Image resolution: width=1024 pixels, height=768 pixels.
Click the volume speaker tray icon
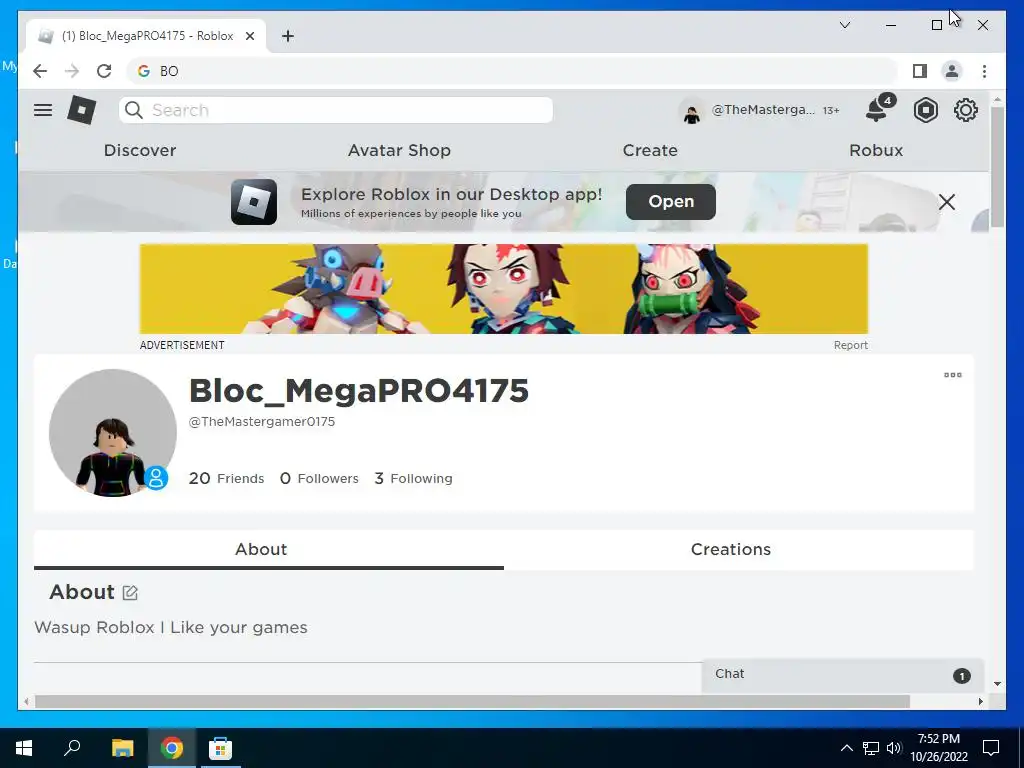coord(893,748)
